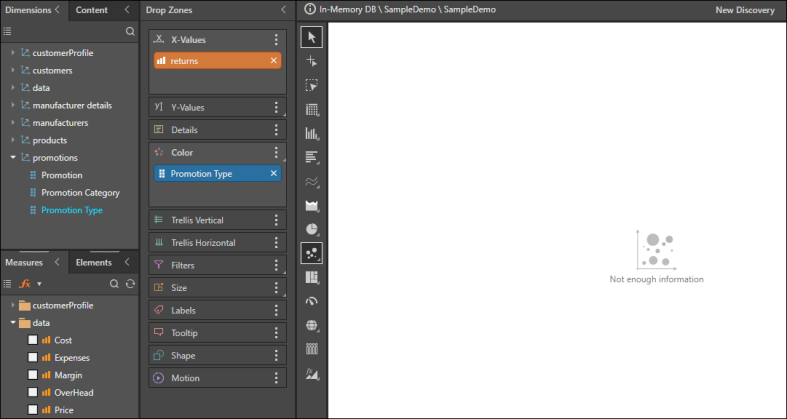This screenshot has width=787, height=419.
Task: Switch to the Content tab
Action: click(92, 10)
